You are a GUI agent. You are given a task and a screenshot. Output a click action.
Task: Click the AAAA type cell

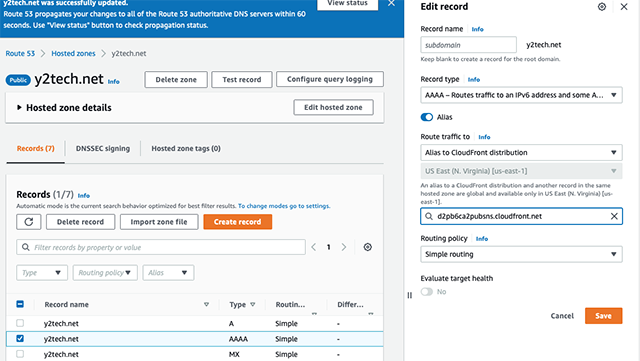coord(238,339)
